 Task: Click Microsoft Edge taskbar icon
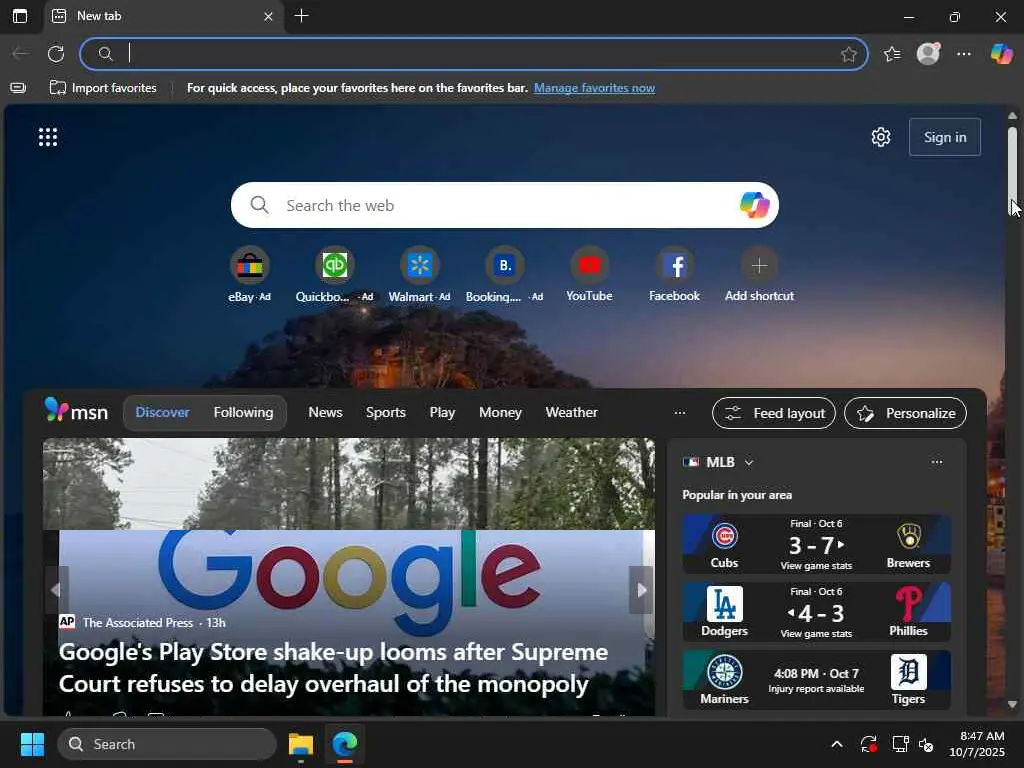click(x=344, y=744)
